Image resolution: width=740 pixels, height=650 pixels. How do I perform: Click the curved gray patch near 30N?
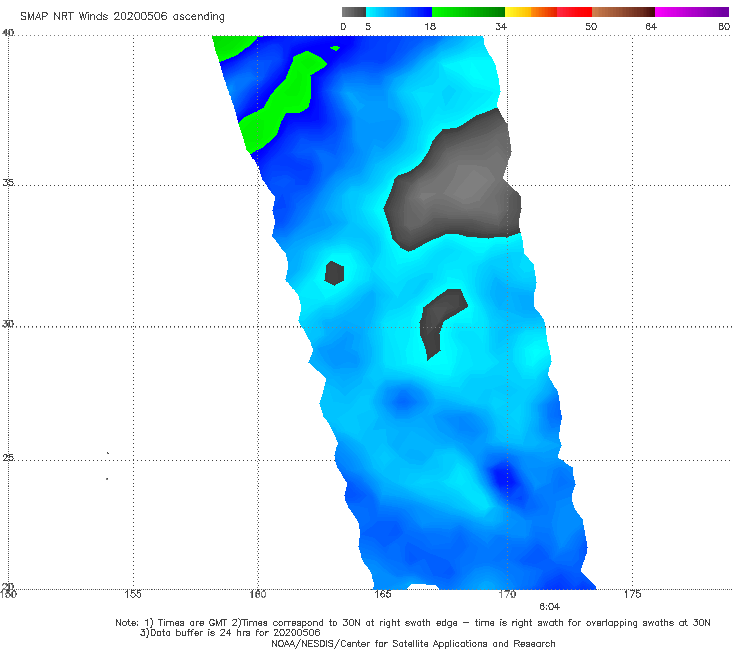point(432,319)
